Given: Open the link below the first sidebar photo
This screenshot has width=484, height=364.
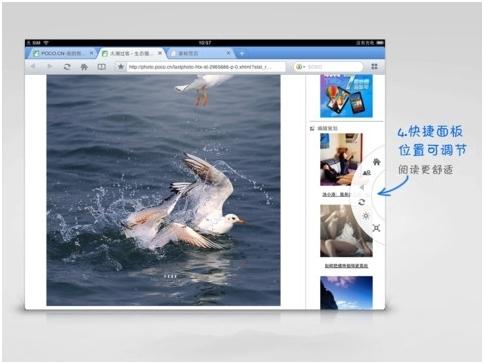Looking at the screenshot, I should 337,194.
